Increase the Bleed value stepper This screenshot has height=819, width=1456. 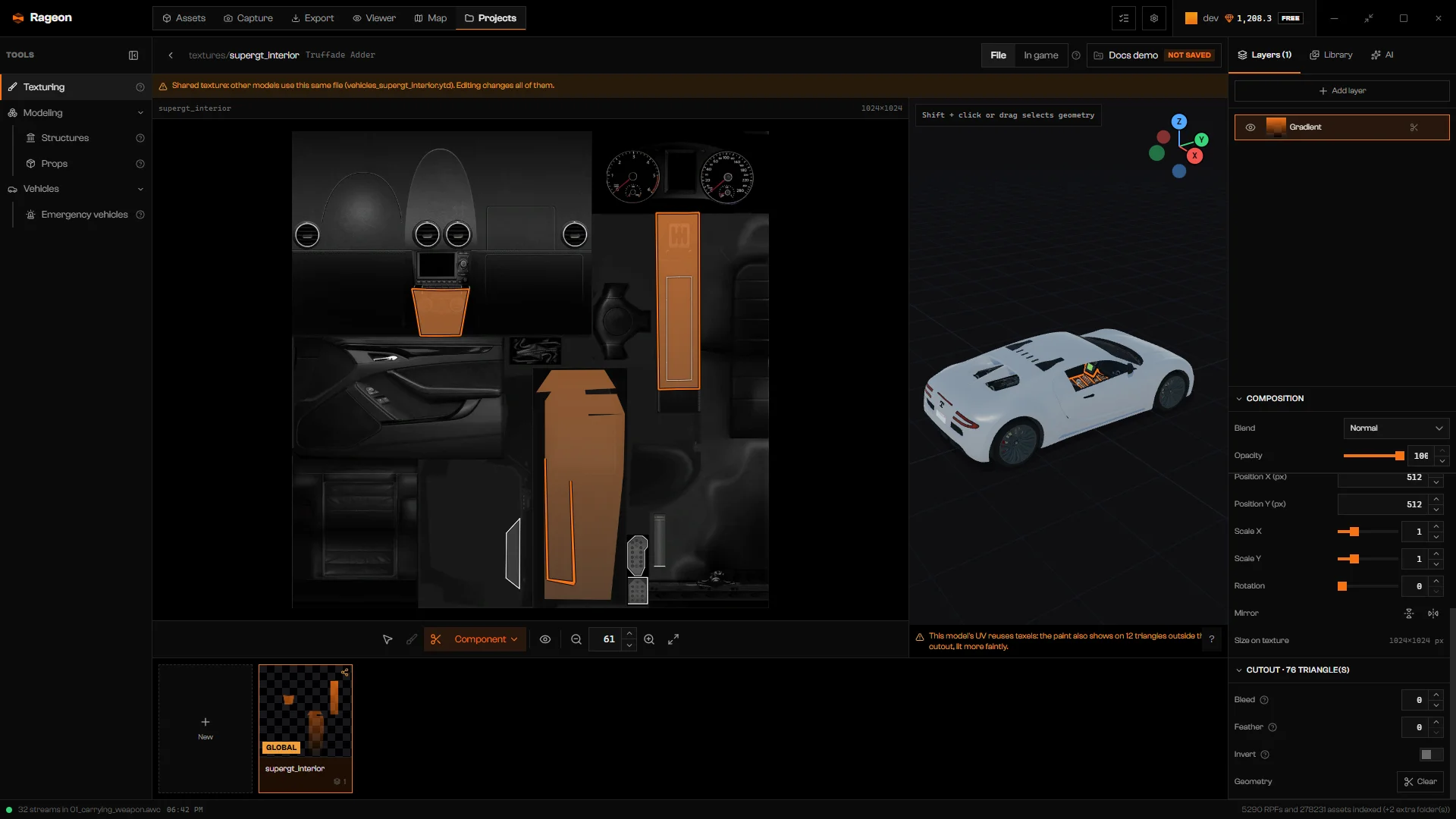coord(1436,695)
